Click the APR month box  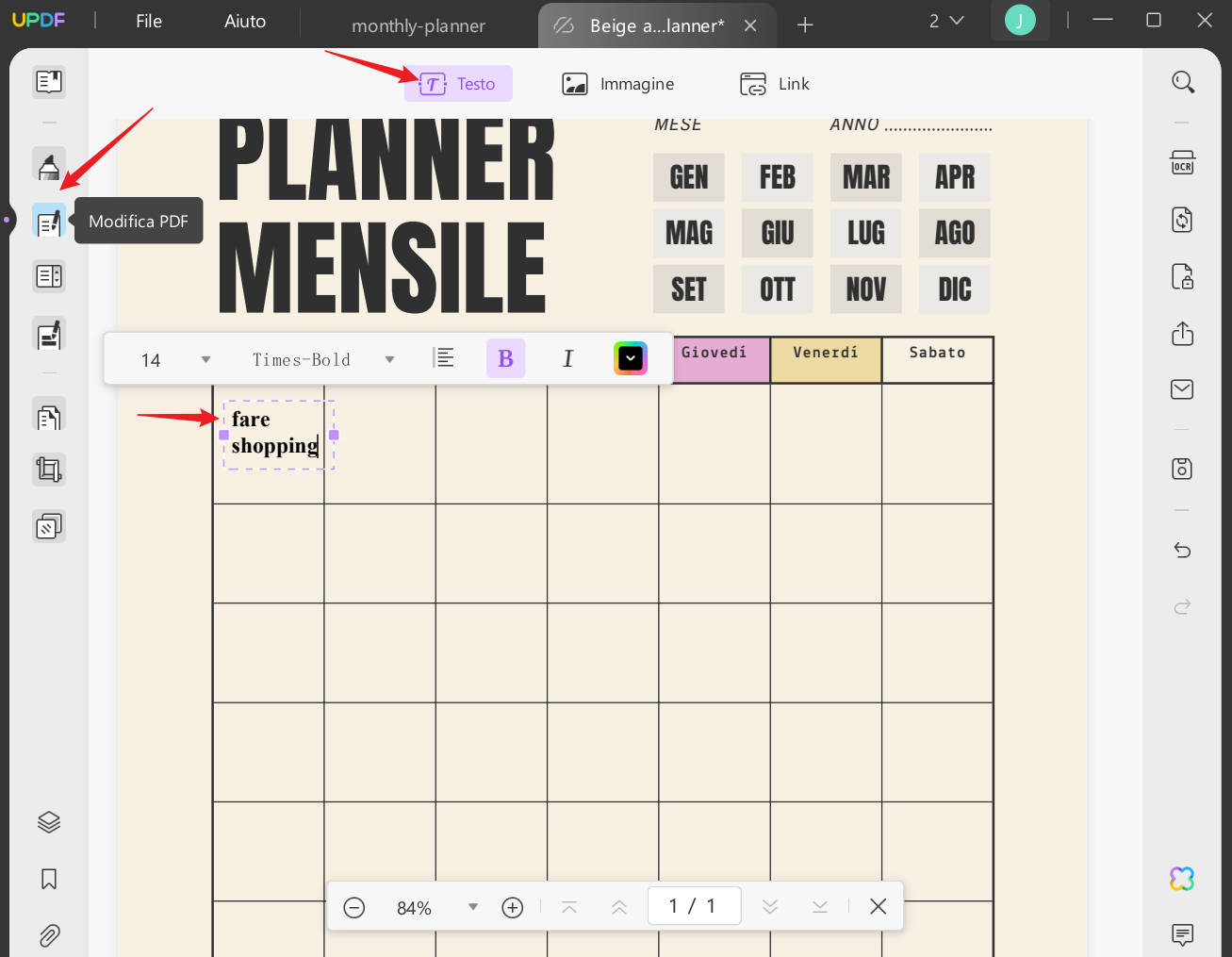pyautogui.click(x=955, y=177)
